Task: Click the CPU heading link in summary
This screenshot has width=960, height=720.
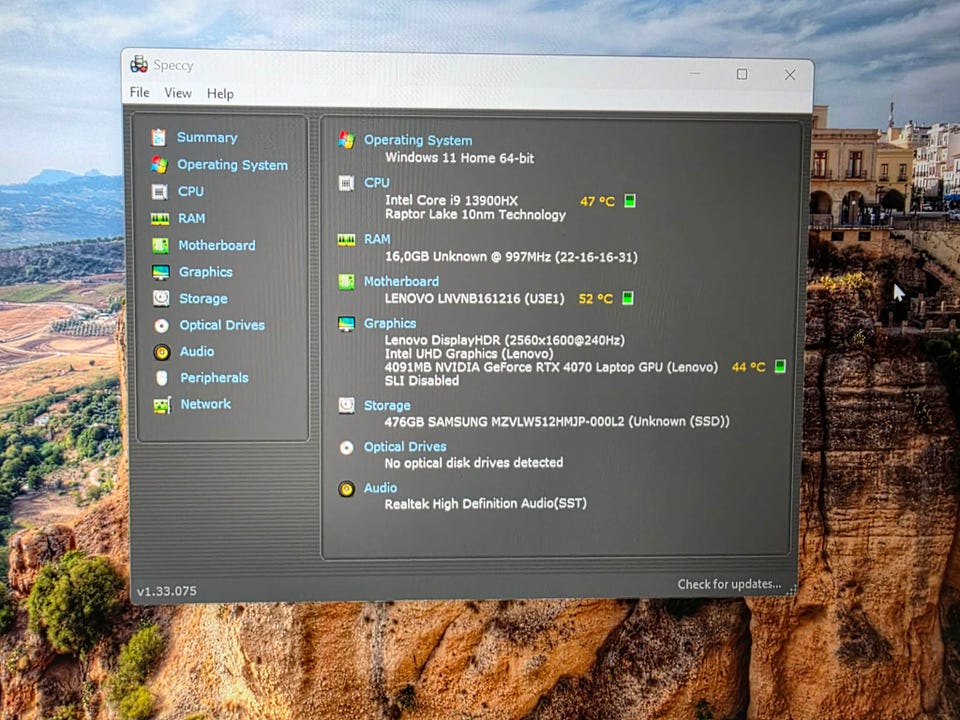Action: (x=377, y=182)
